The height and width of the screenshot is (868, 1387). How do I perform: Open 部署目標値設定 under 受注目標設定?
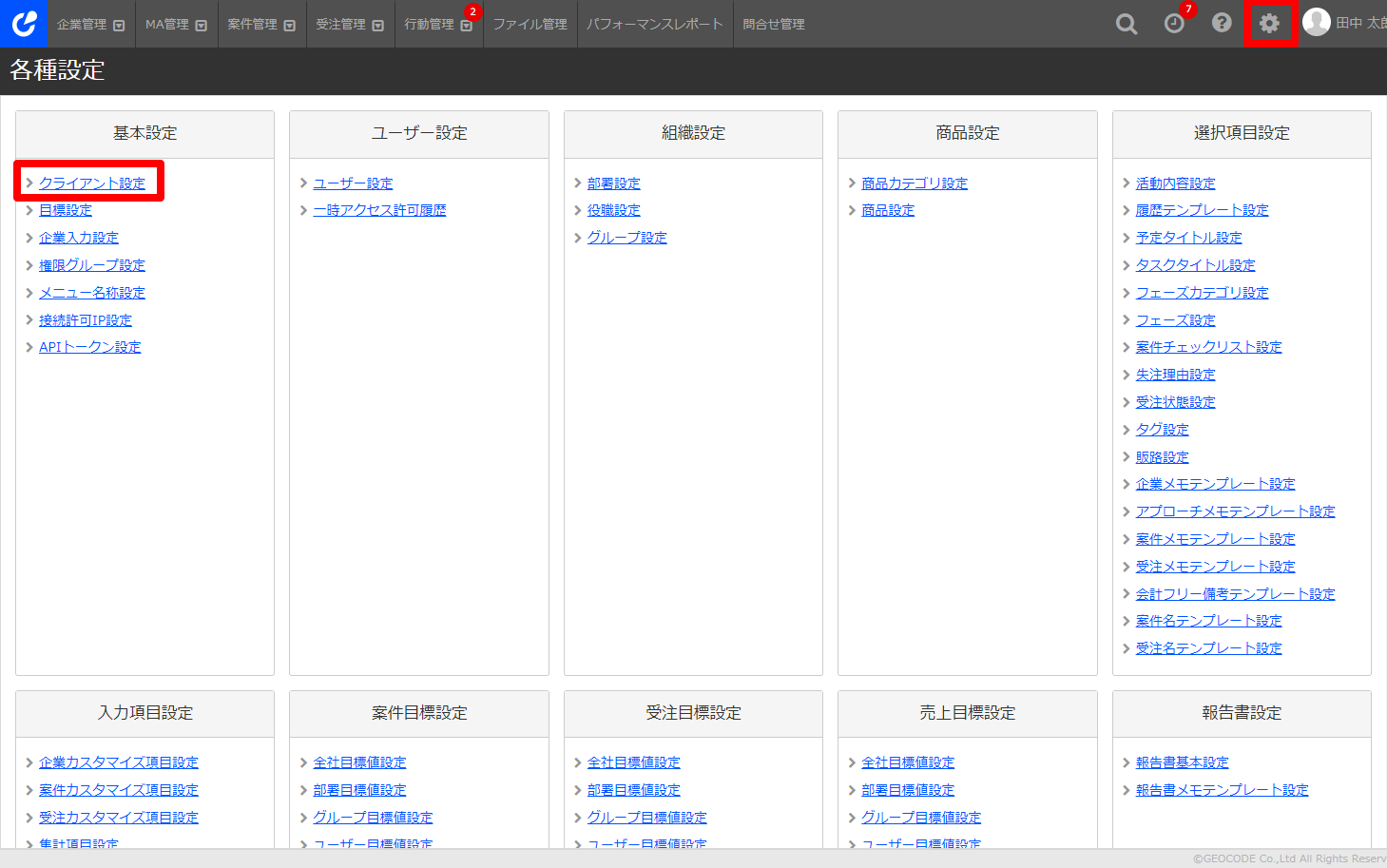coord(634,790)
